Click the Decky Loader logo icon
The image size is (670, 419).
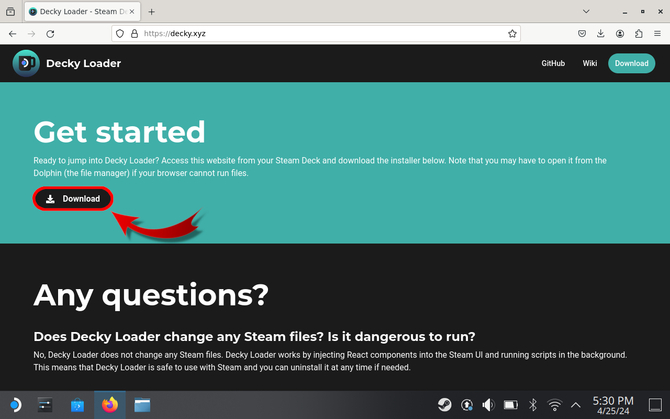pos(26,63)
